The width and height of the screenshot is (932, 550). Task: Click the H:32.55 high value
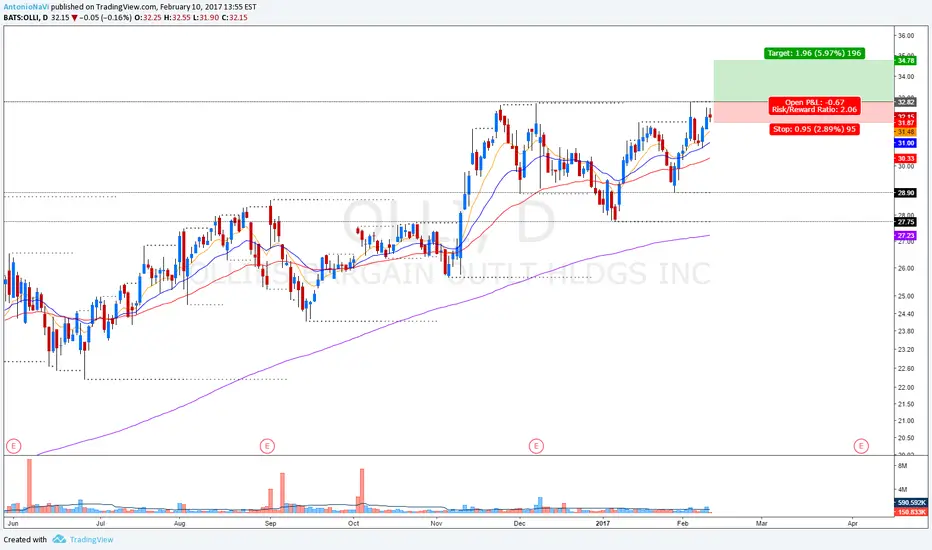click(175, 18)
